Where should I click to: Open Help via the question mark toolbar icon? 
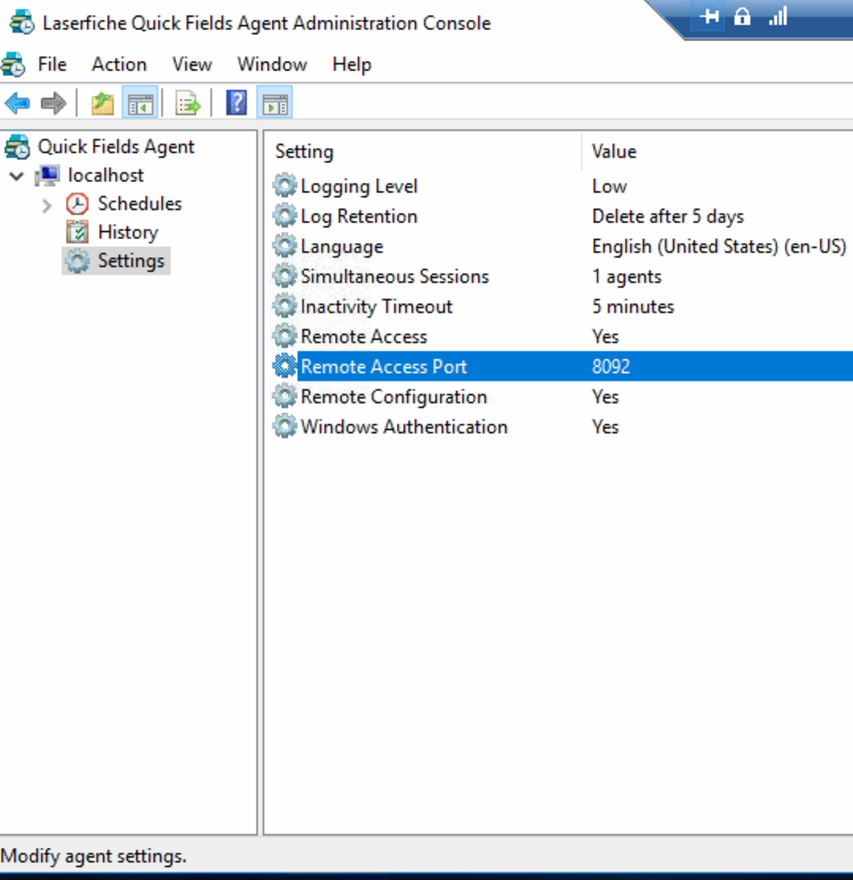tap(236, 103)
